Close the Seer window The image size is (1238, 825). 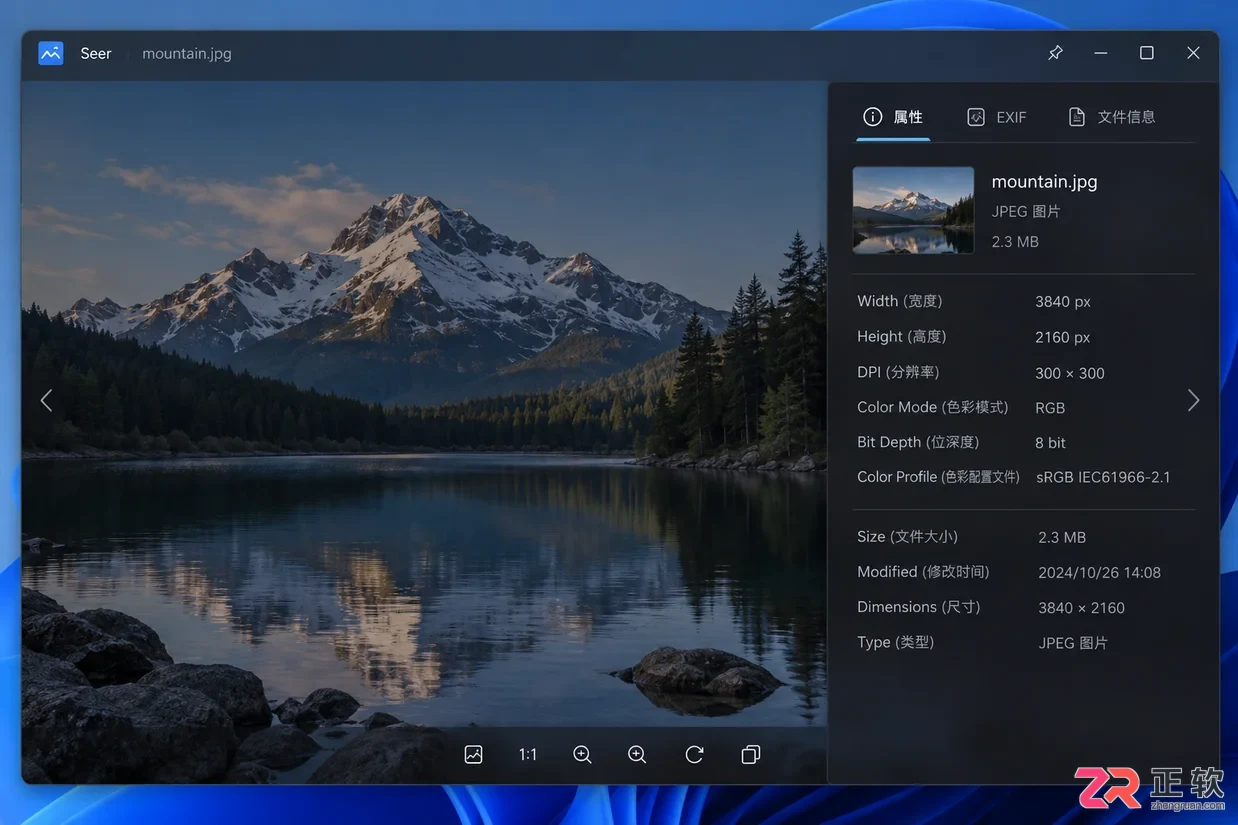click(x=1193, y=53)
